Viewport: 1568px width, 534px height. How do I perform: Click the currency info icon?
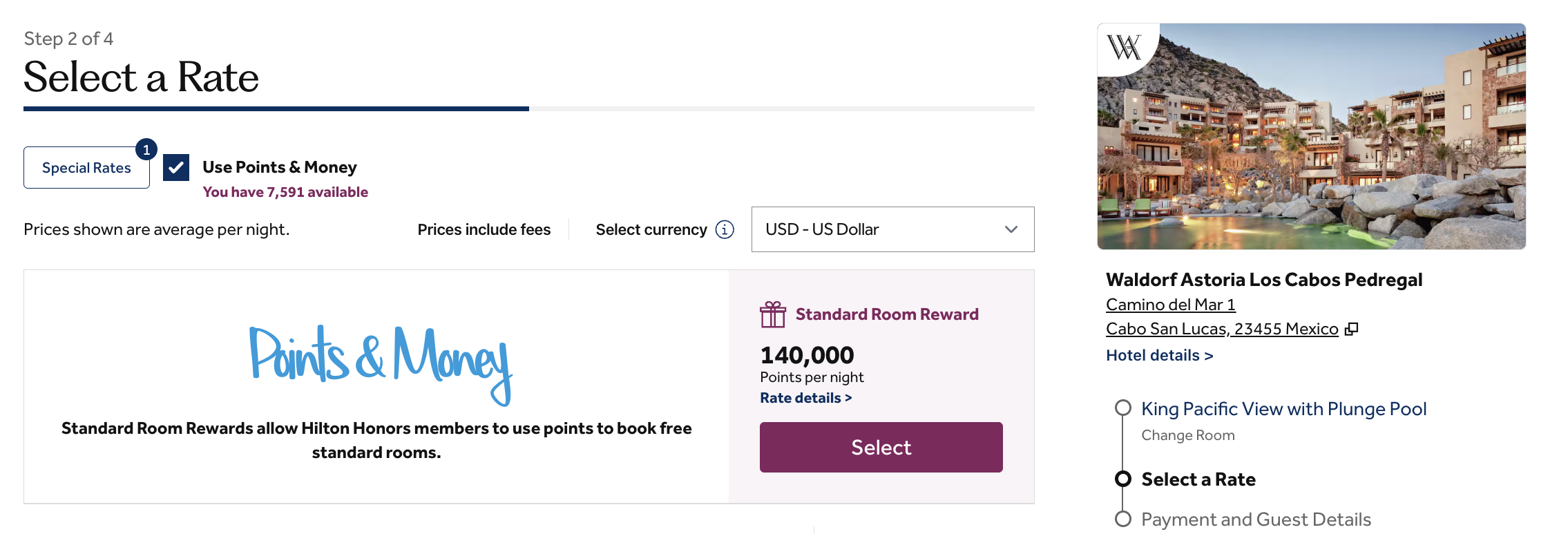pyautogui.click(x=725, y=229)
